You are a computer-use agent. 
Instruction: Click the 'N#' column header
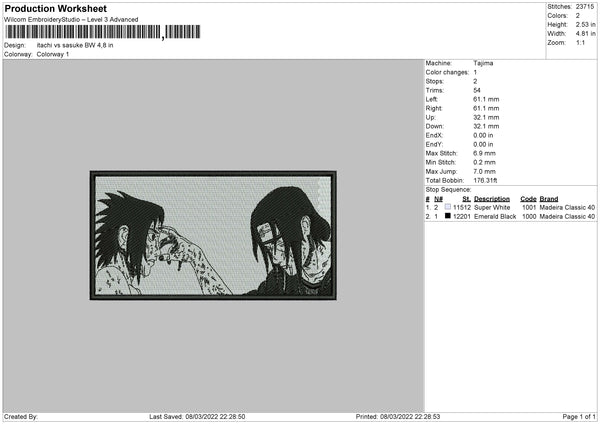point(439,199)
